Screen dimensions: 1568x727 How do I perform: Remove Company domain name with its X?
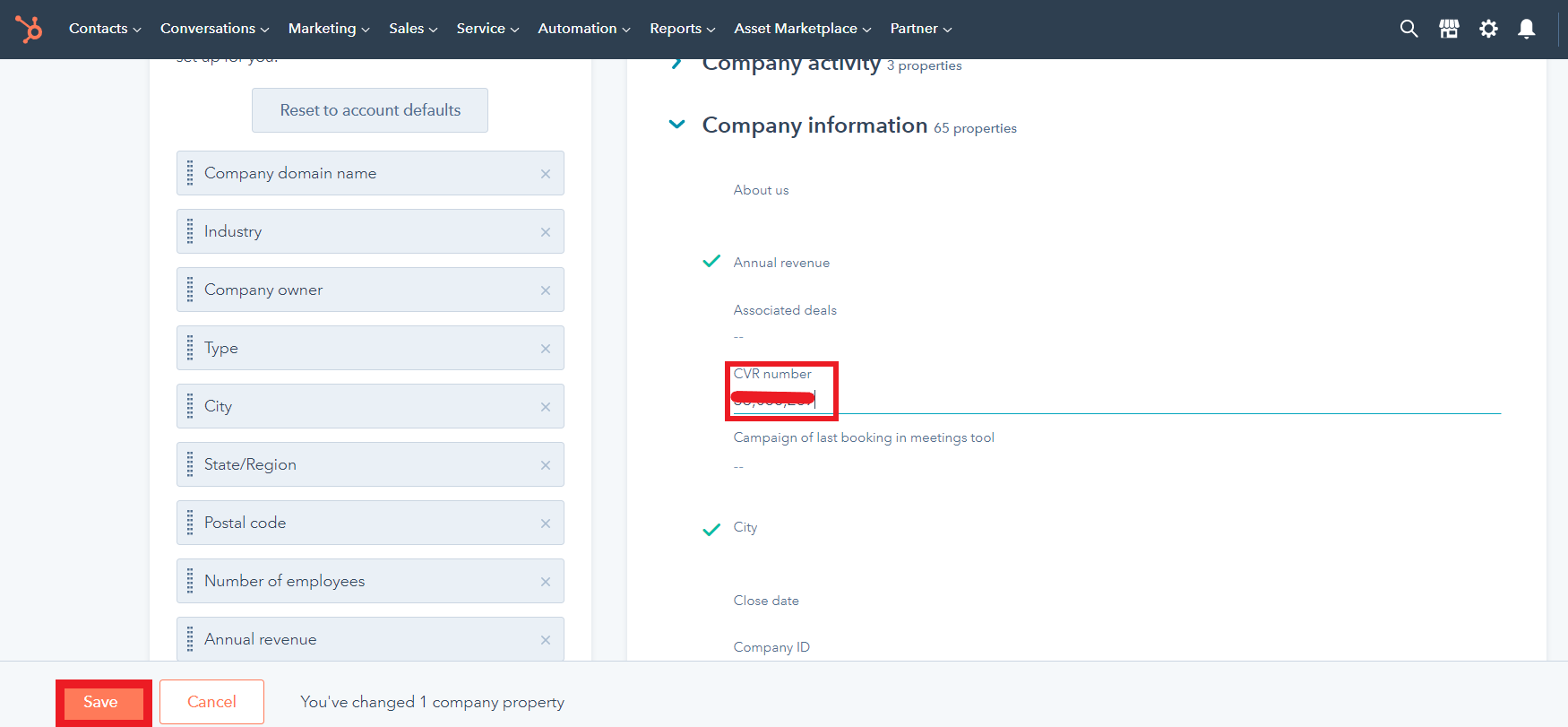(546, 174)
